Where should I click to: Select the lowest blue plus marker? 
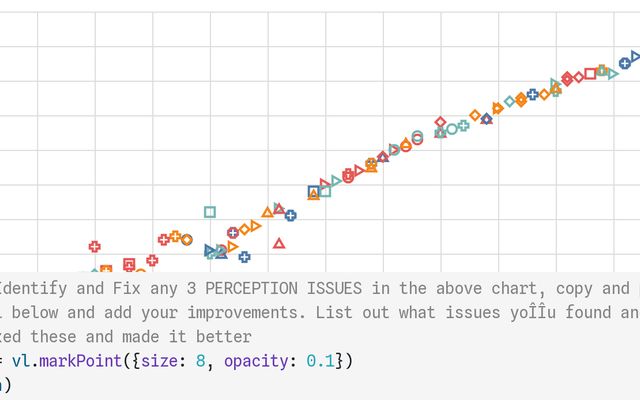[x=244, y=257]
